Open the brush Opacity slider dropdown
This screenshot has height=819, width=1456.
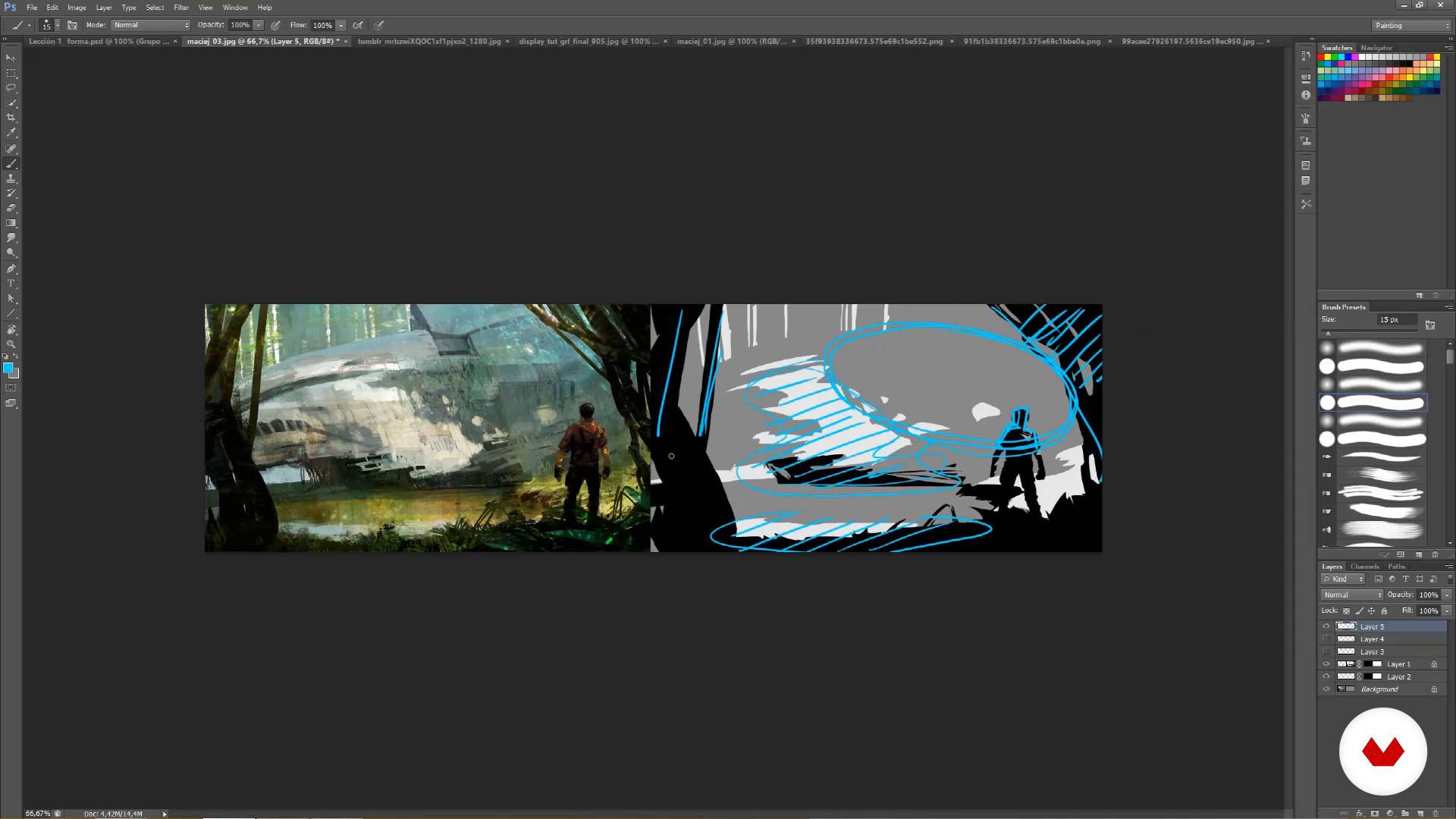259,25
